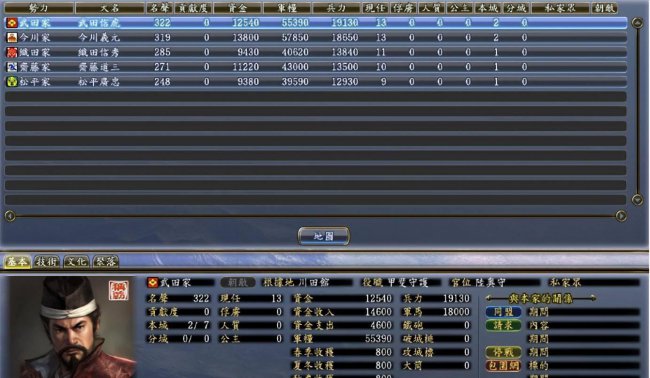Sort by the 朝敵 column header
650x378 pixels.
tap(604, 8)
